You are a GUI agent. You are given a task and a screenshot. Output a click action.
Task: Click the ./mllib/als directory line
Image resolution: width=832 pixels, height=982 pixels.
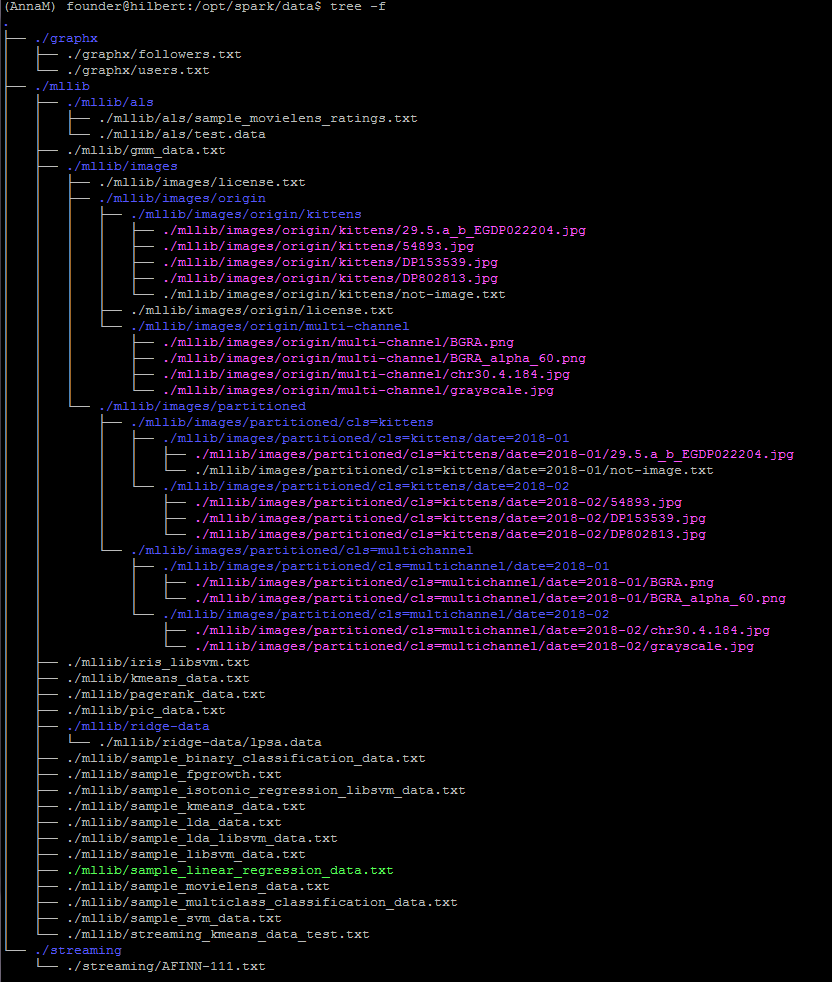tap(110, 102)
